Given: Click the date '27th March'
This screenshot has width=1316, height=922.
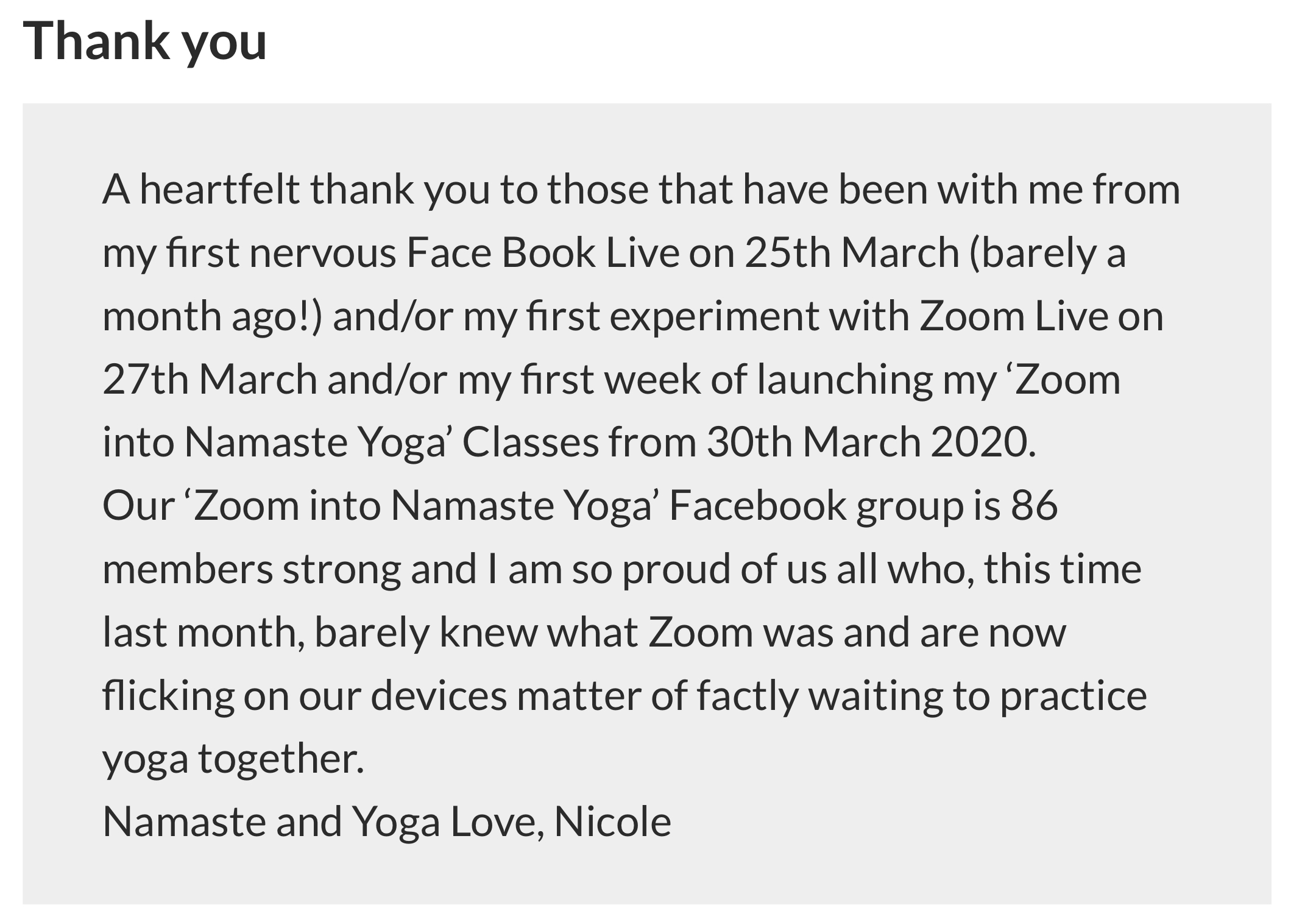Looking at the screenshot, I should 210,379.
